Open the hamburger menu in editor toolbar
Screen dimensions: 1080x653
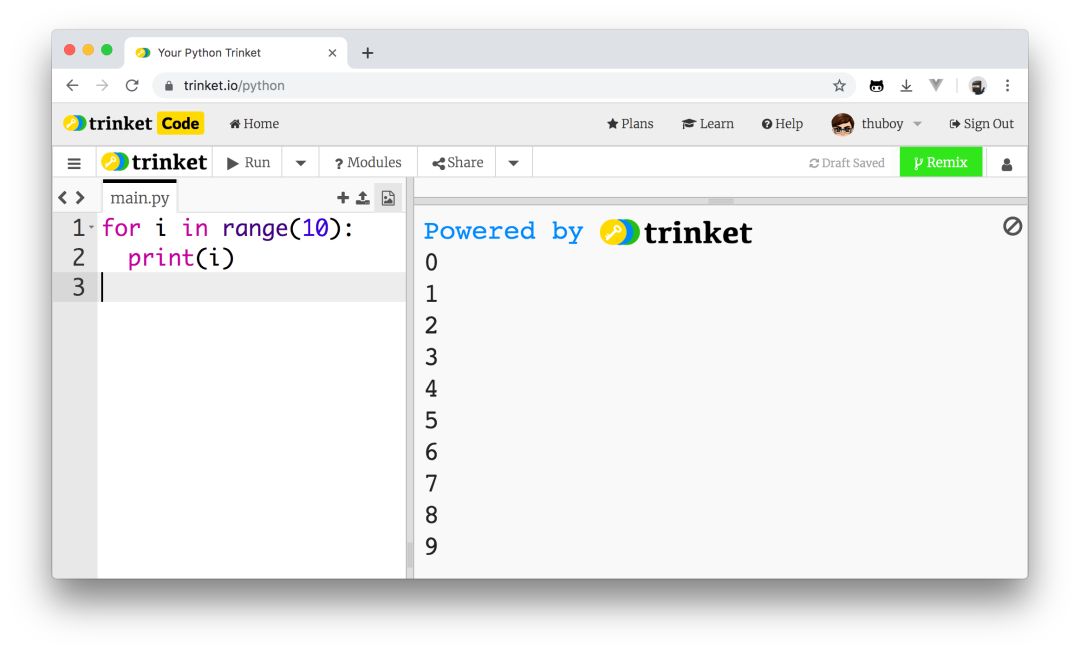[x=74, y=163]
